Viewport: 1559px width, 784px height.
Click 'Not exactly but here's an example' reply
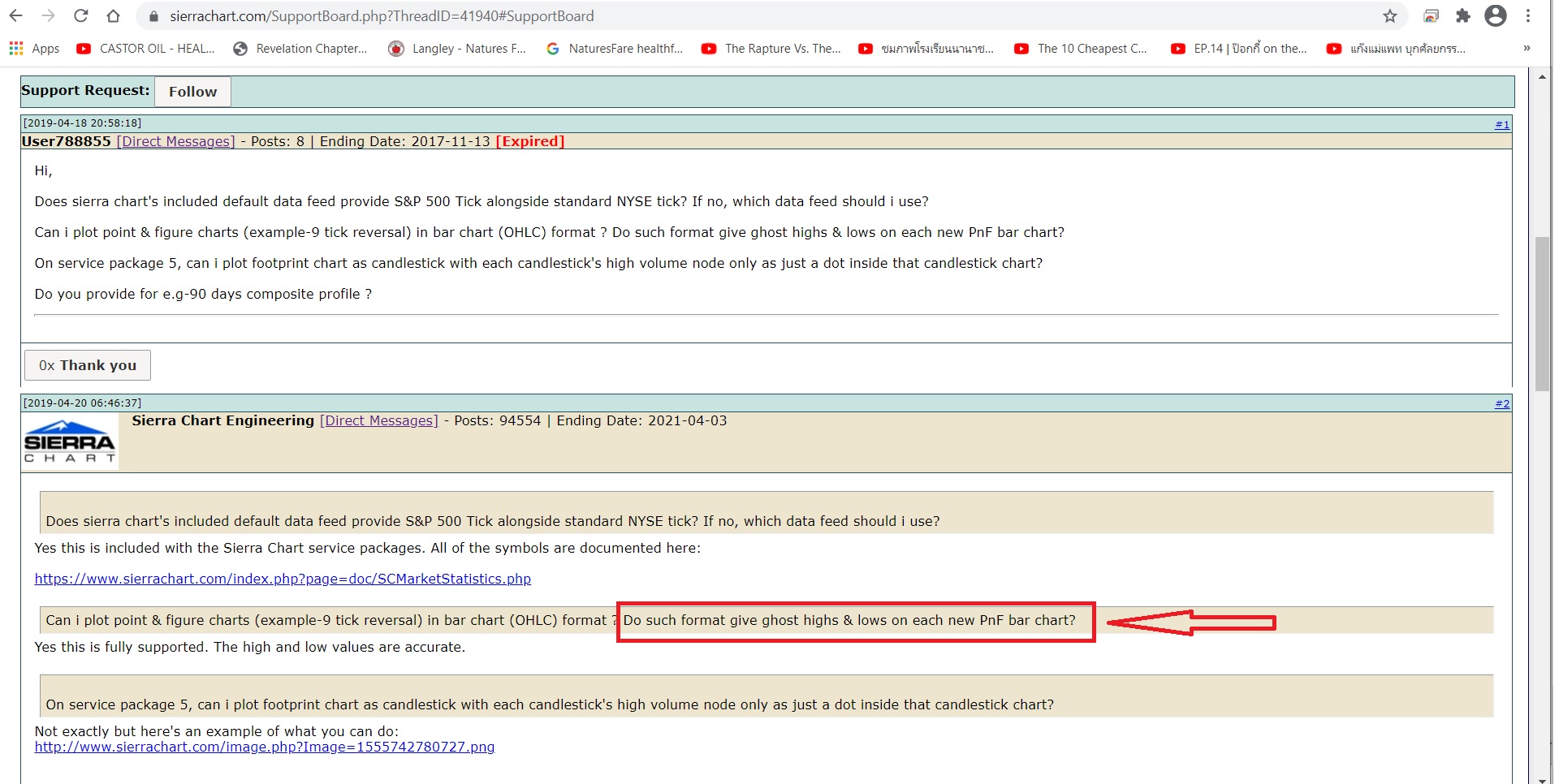(x=217, y=731)
